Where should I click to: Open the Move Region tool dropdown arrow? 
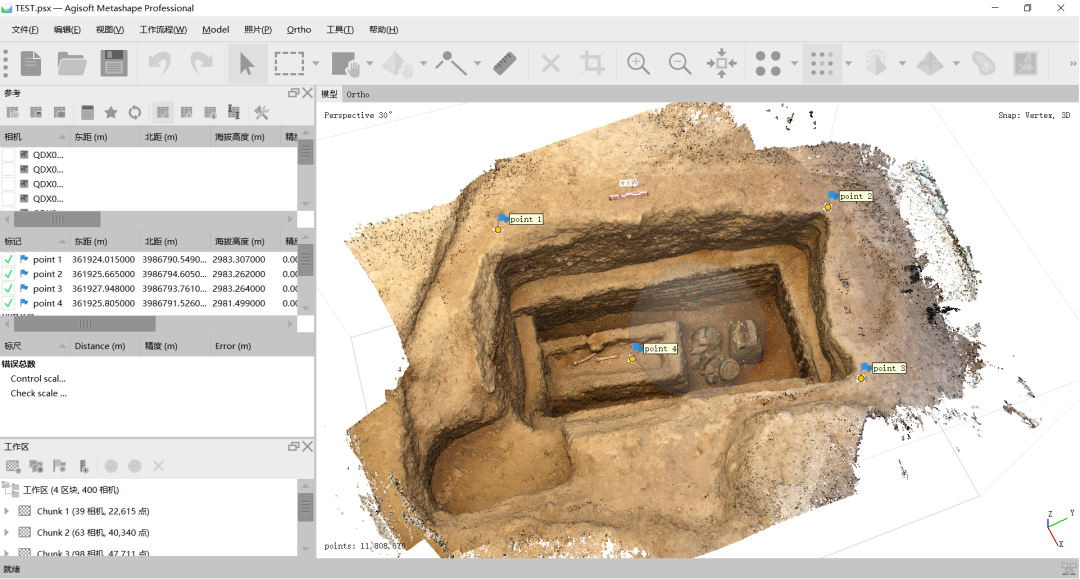[x=370, y=63]
